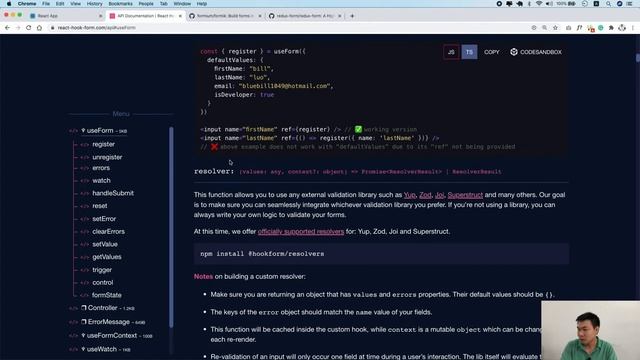
Task: Open the Chrome extensions puzzle icon
Action: [611, 28]
